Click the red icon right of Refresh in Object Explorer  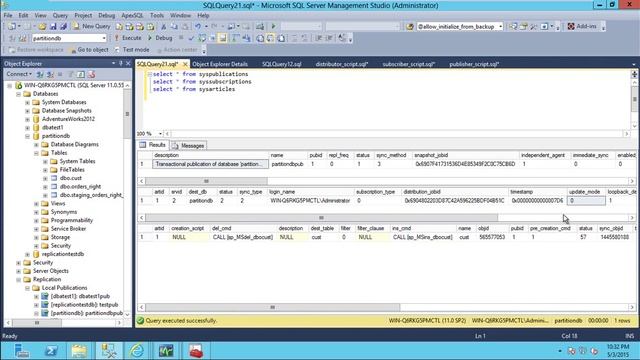point(91,74)
